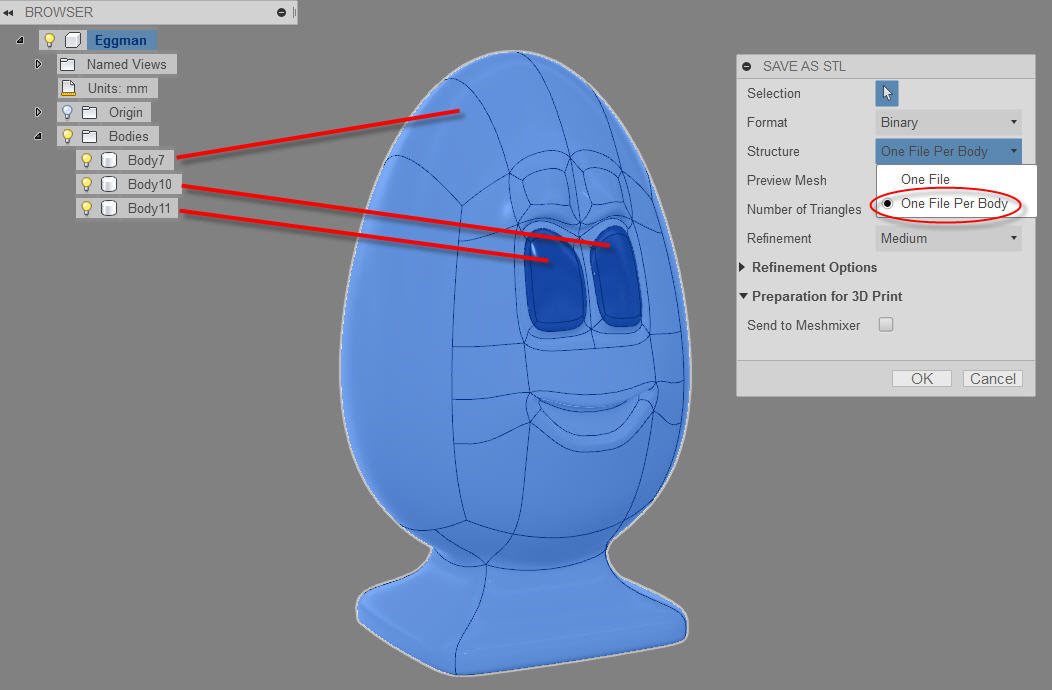The width and height of the screenshot is (1052, 690).
Task: Collapse the Preparation for 3D Print section
Action: coord(741,296)
